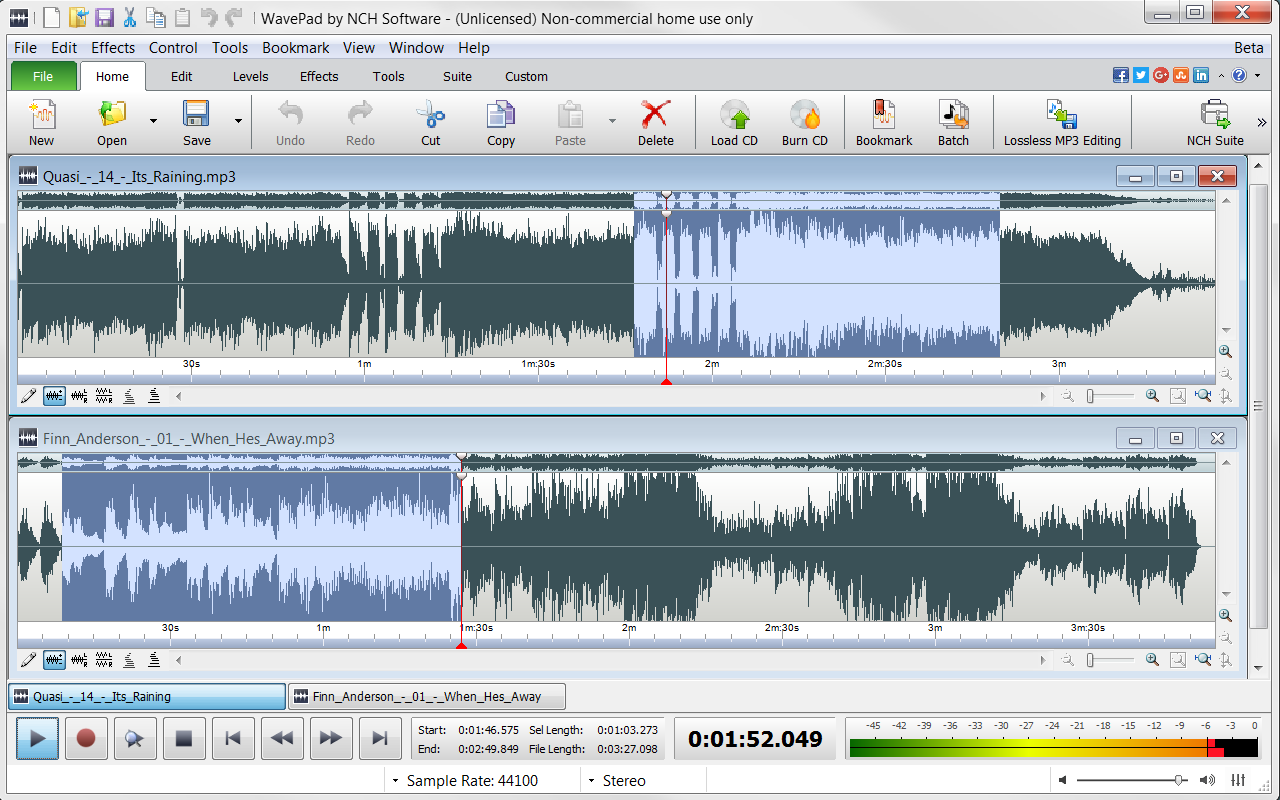Image resolution: width=1280 pixels, height=800 pixels.
Task: Switch to the Effects ribbon tab
Action: pyautogui.click(x=318, y=76)
